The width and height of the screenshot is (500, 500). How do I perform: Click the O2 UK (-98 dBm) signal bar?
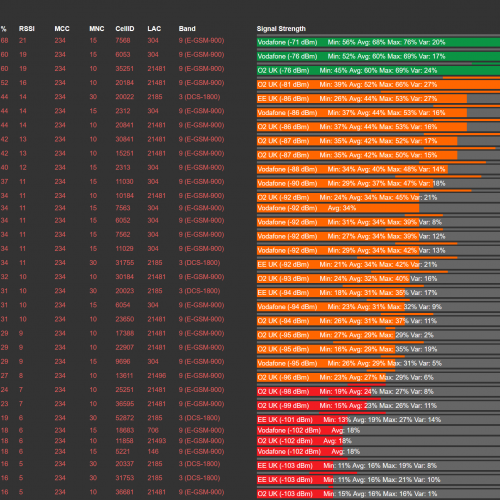click(314, 392)
